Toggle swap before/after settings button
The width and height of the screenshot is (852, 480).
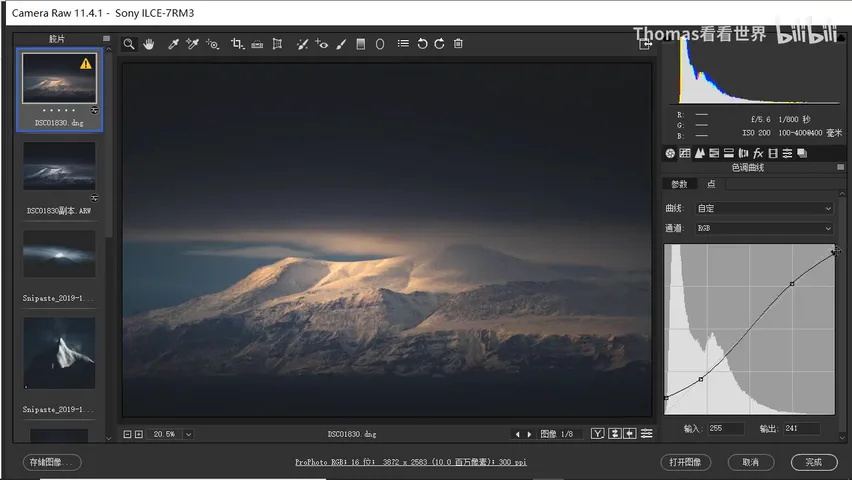pyautogui.click(x=615, y=433)
